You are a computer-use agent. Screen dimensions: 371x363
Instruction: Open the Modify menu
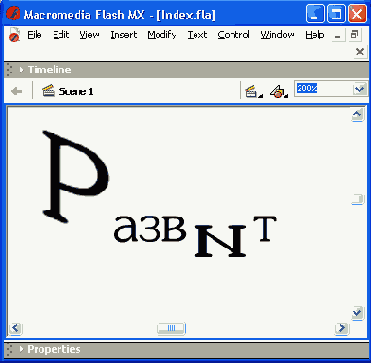pyautogui.click(x=162, y=35)
